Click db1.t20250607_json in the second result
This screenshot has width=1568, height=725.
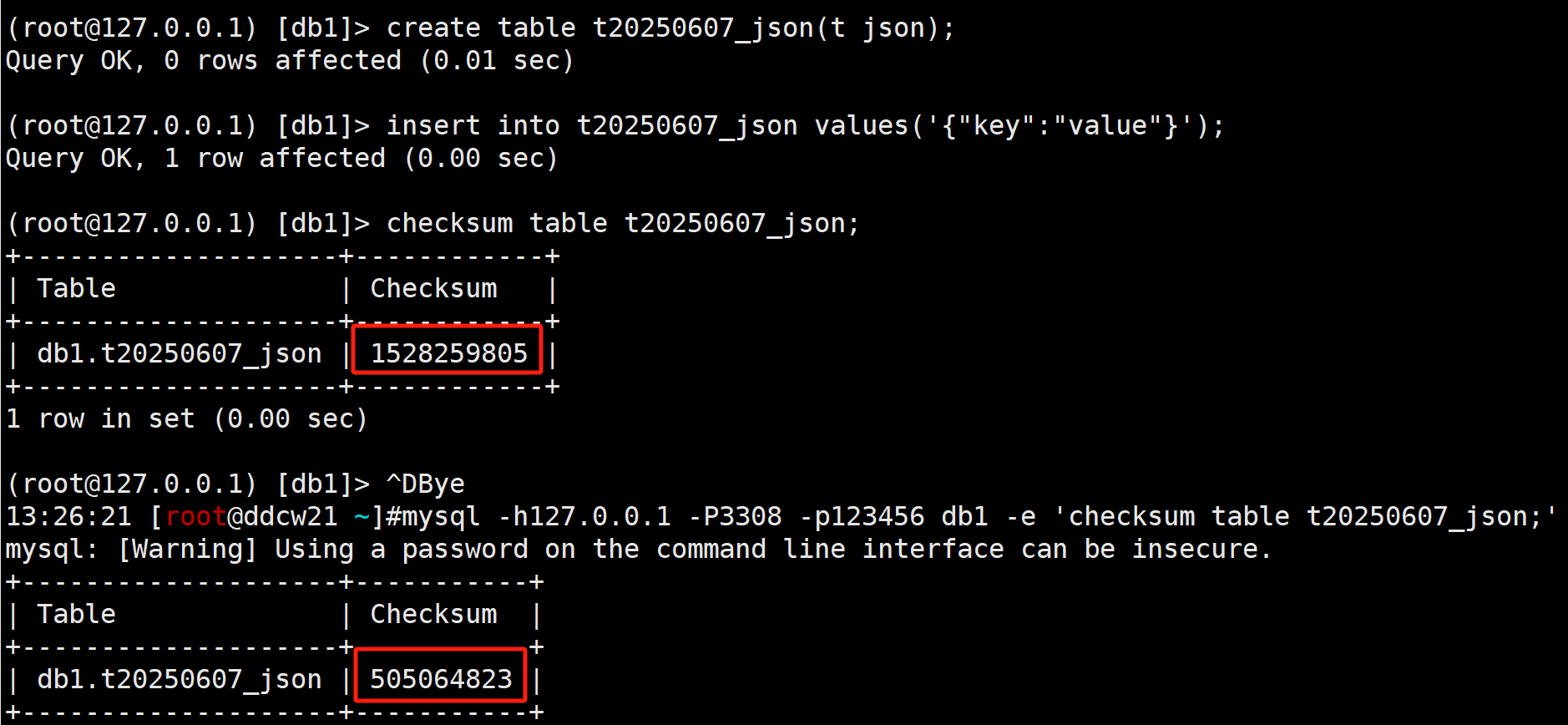coord(180,680)
